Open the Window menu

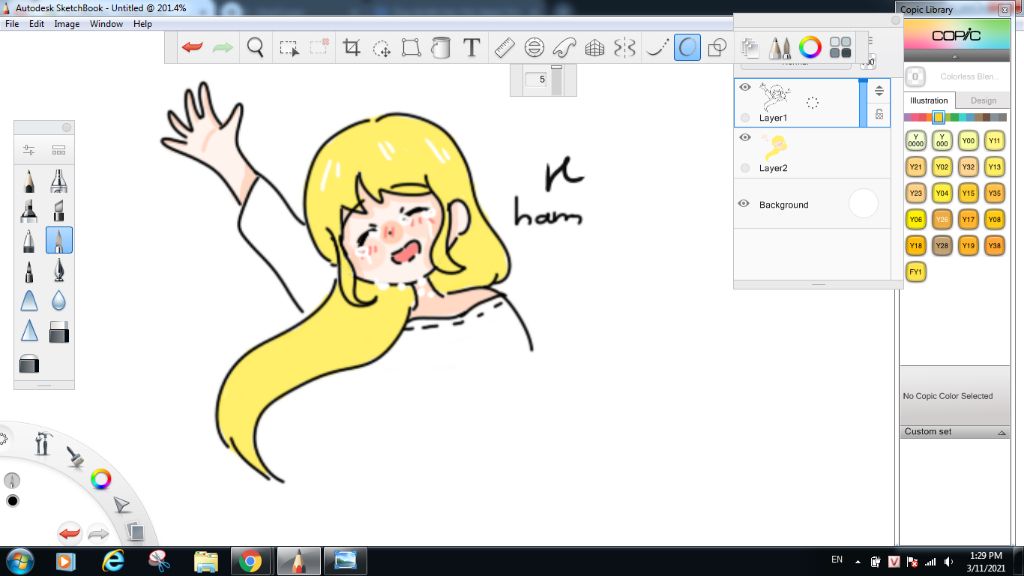tap(106, 24)
